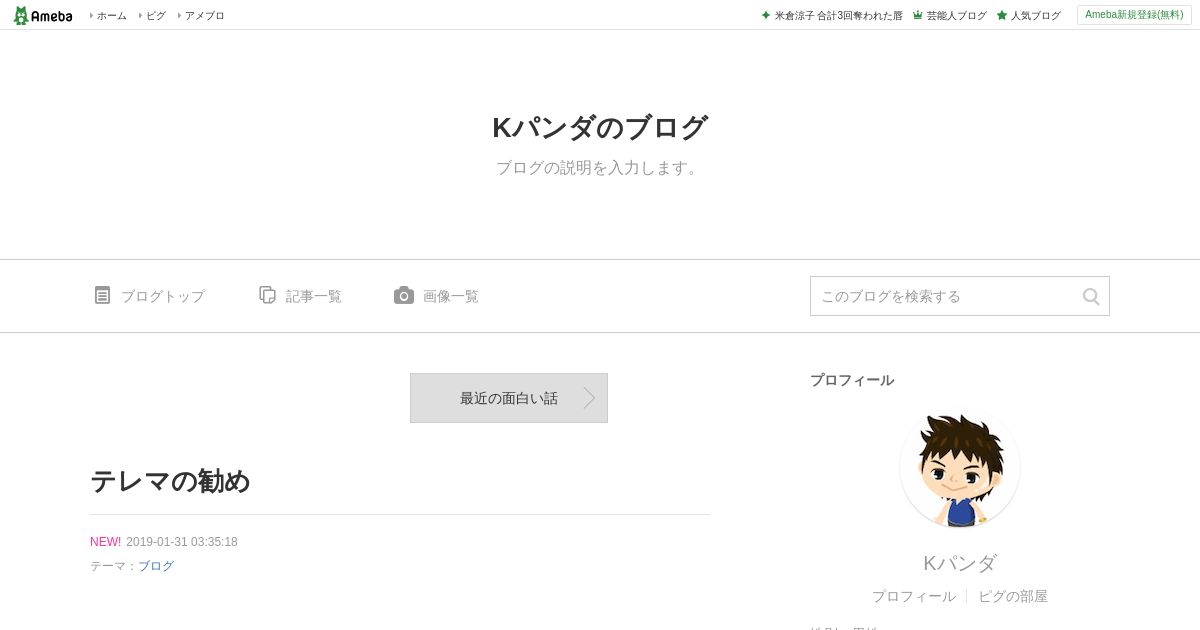
Task: Click the sparkle icon before 米倉涼子 headline
Action: pyautogui.click(x=766, y=15)
